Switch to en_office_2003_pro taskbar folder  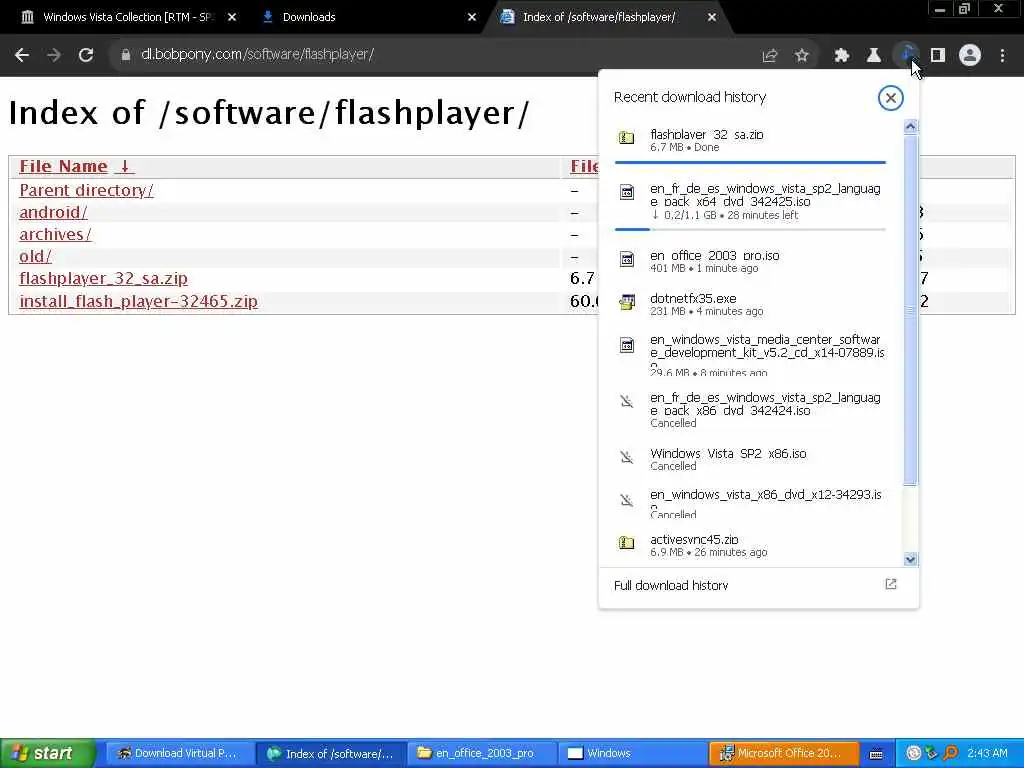pyautogui.click(x=483, y=754)
